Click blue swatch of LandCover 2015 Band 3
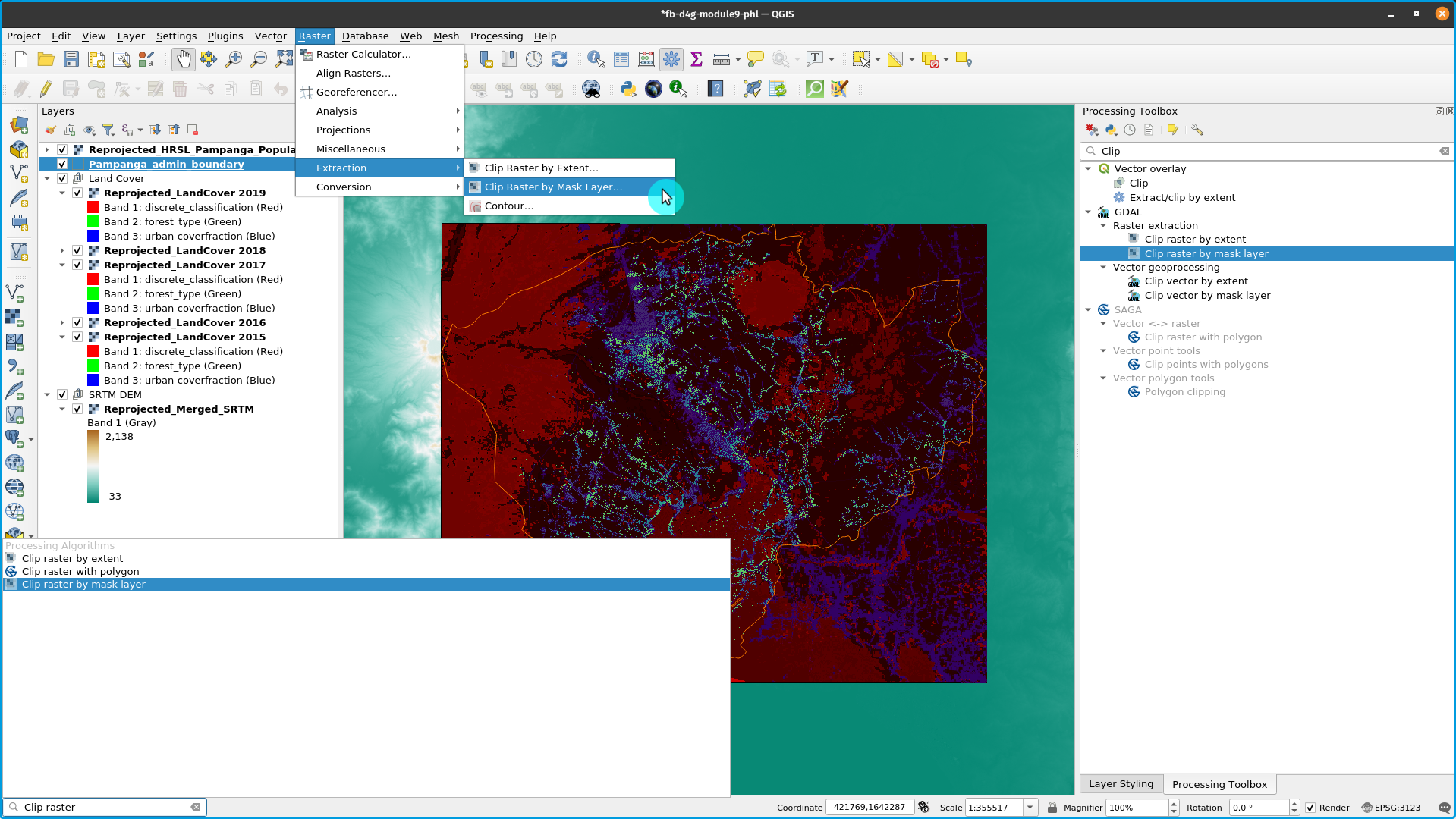 pos(93,380)
